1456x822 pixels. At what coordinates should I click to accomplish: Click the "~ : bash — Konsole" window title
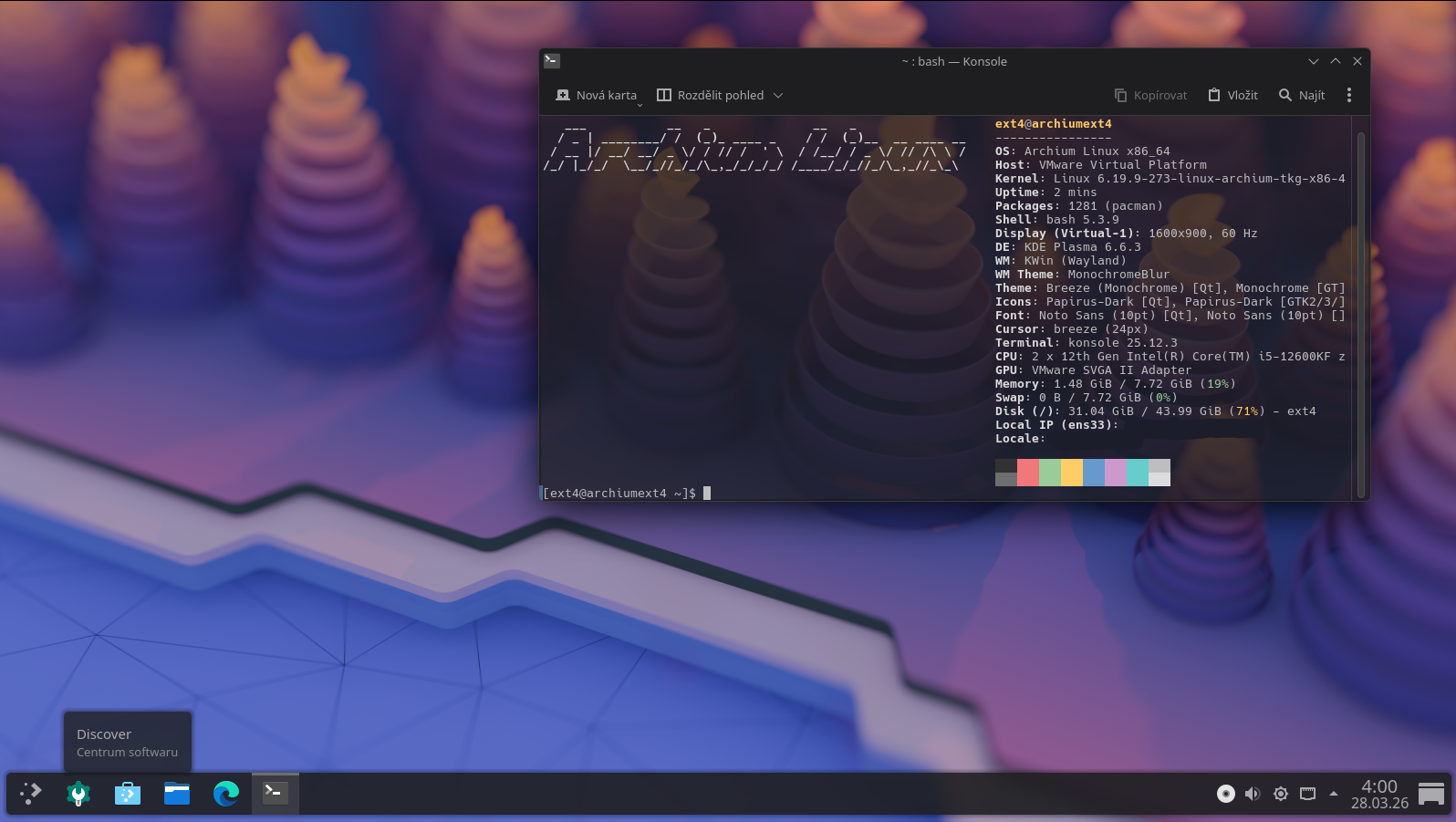[954, 61]
